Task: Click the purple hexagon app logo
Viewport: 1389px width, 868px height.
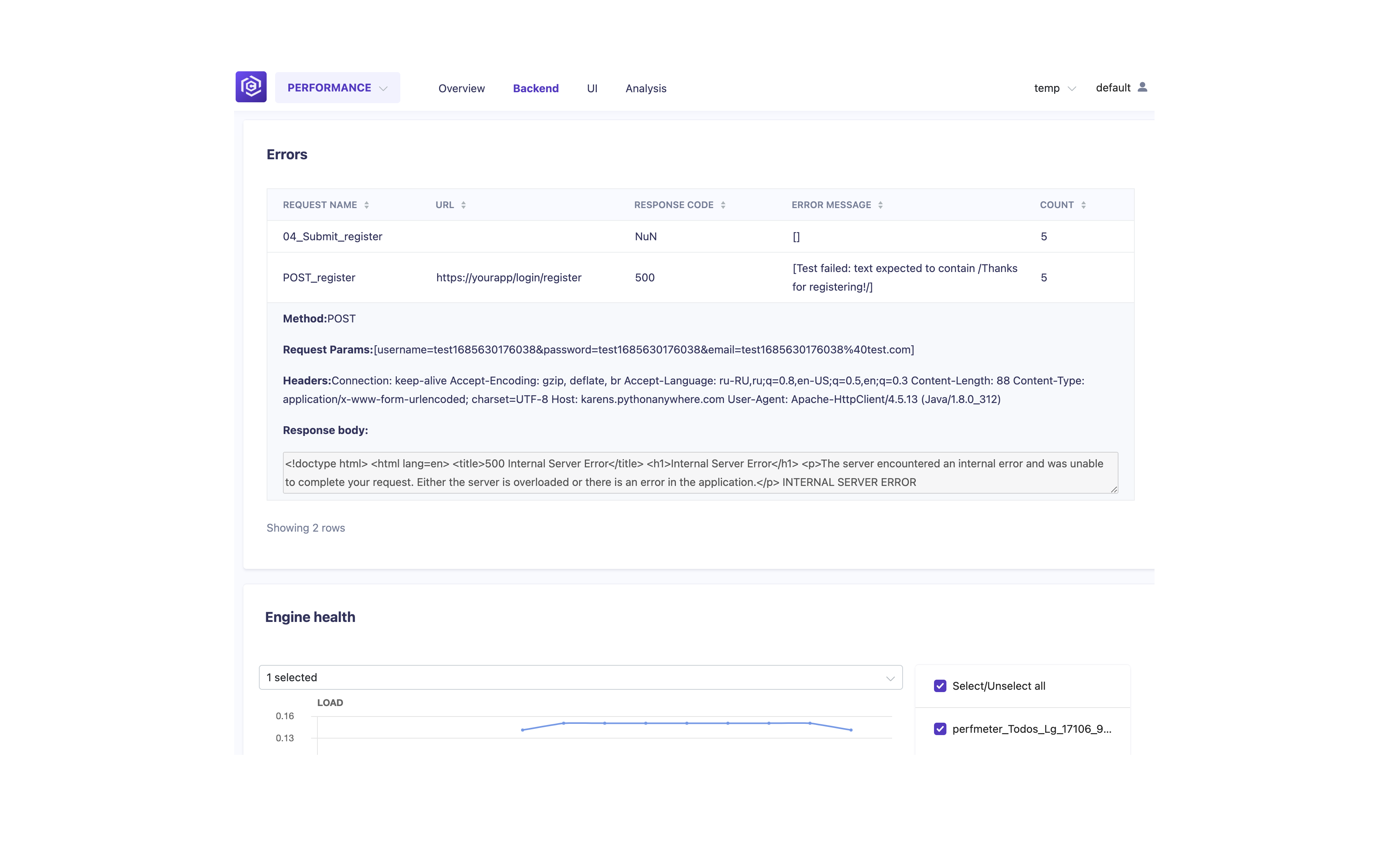Action: (x=251, y=87)
